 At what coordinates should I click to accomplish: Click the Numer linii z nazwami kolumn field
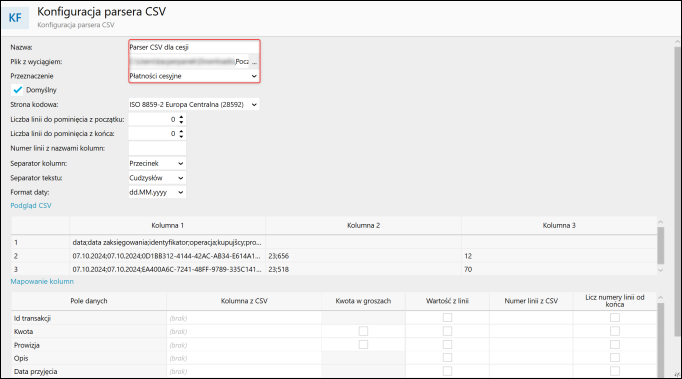157,148
